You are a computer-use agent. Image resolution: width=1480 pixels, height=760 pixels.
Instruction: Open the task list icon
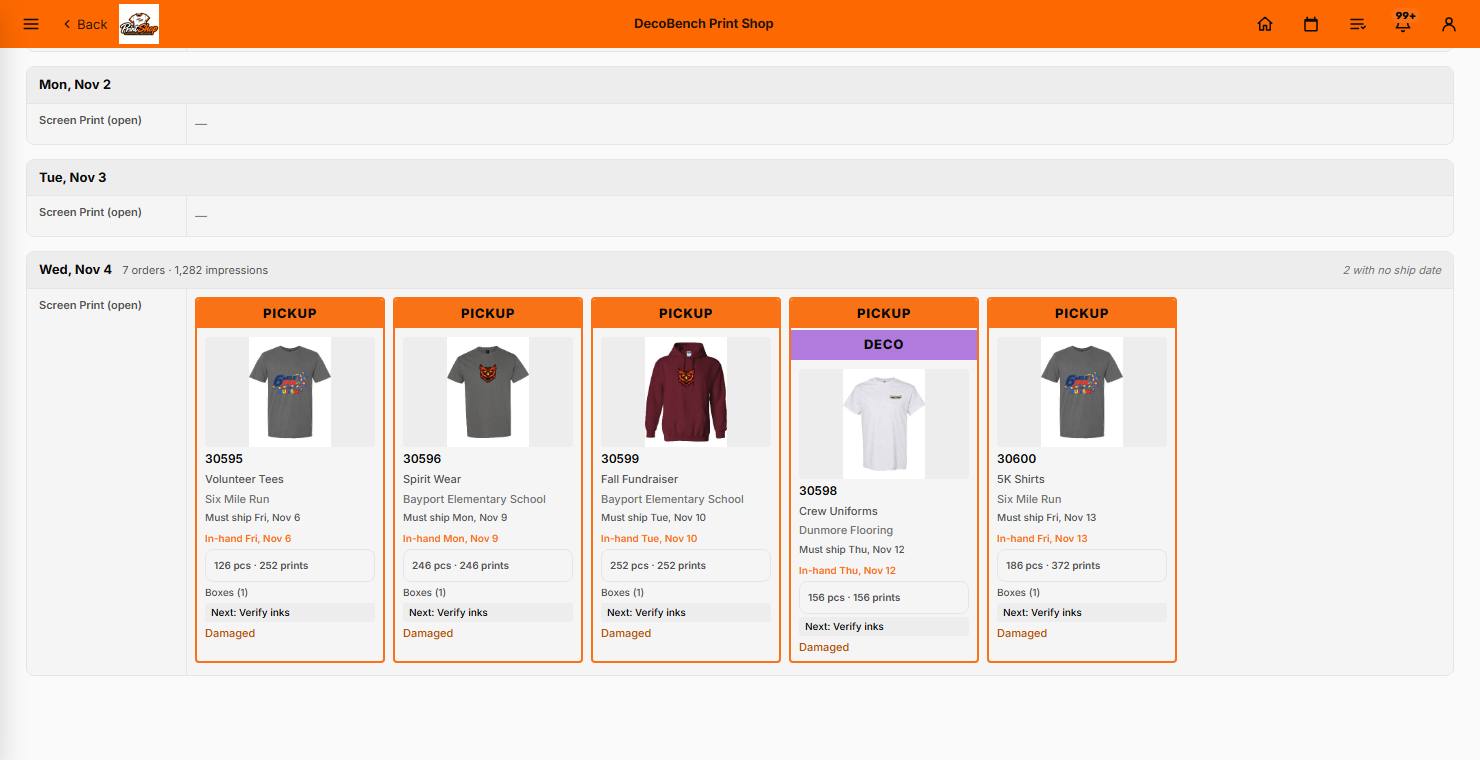tap(1357, 24)
